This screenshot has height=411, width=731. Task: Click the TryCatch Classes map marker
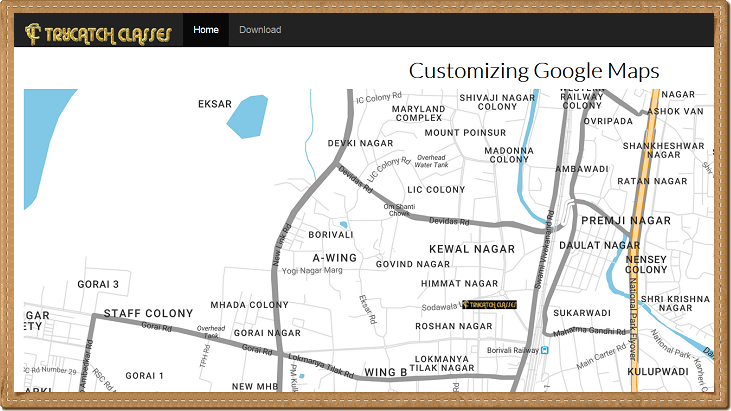point(488,304)
